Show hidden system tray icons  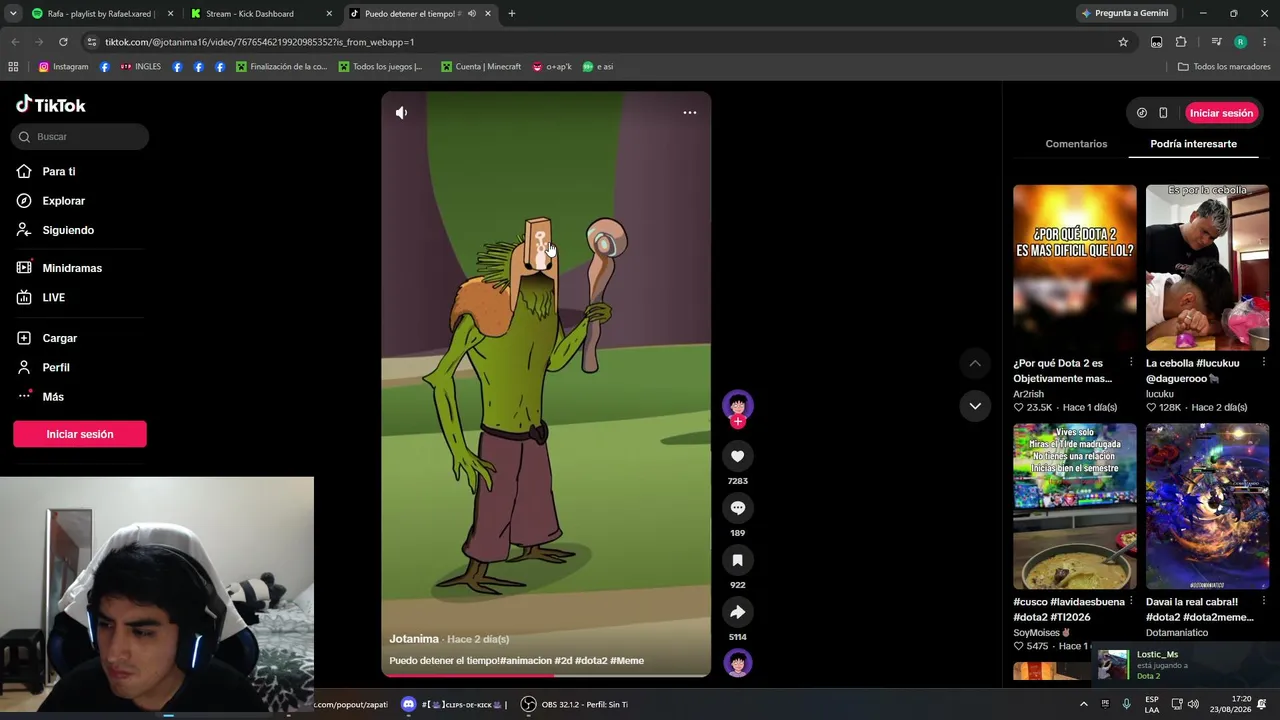tap(1083, 704)
